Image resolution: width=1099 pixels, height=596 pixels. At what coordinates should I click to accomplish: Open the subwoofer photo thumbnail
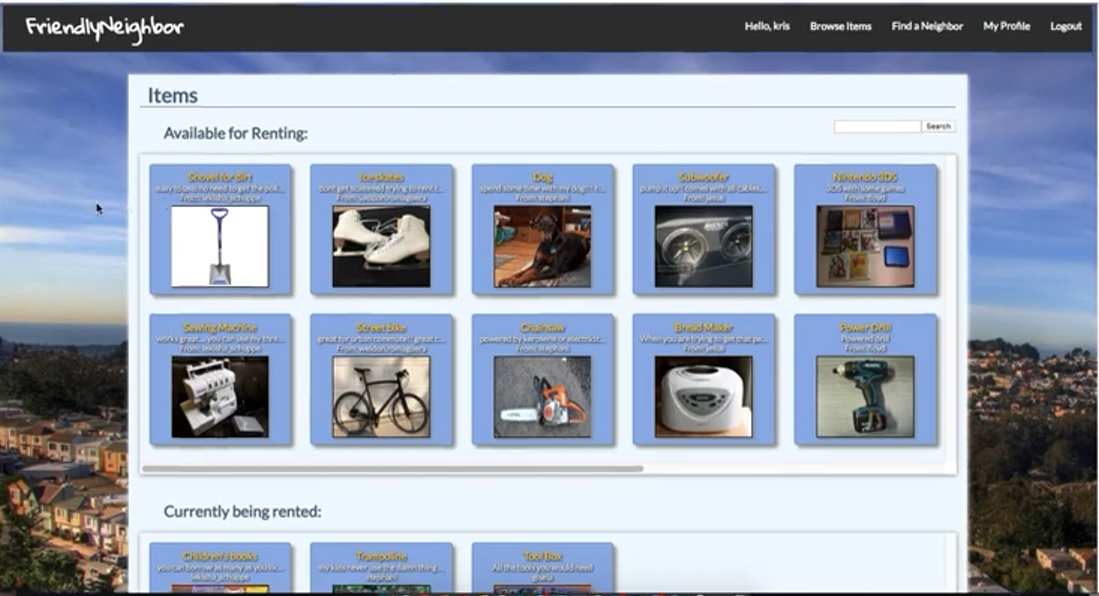[704, 246]
